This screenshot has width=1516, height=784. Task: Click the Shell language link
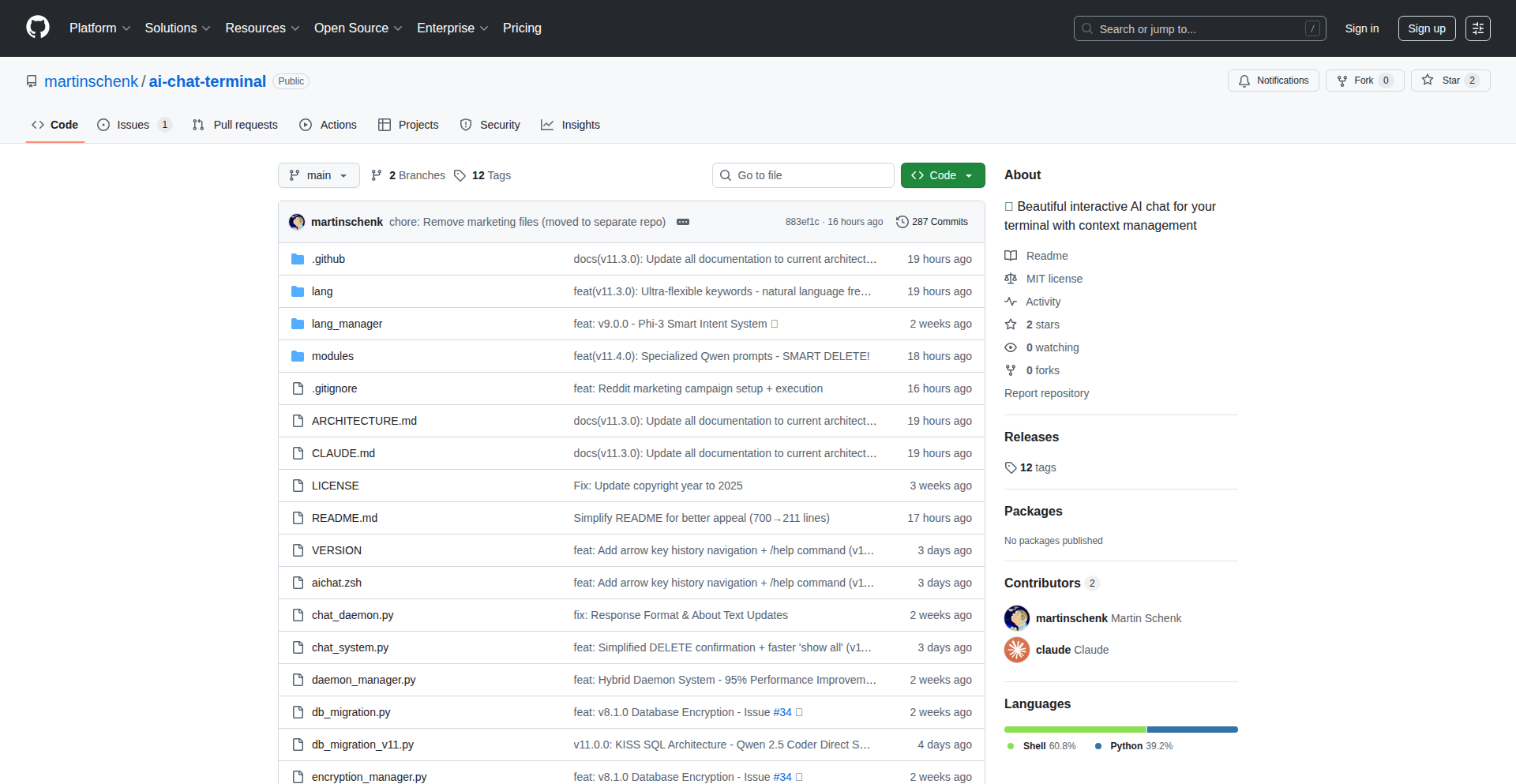pyautogui.click(x=1042, y=746)
